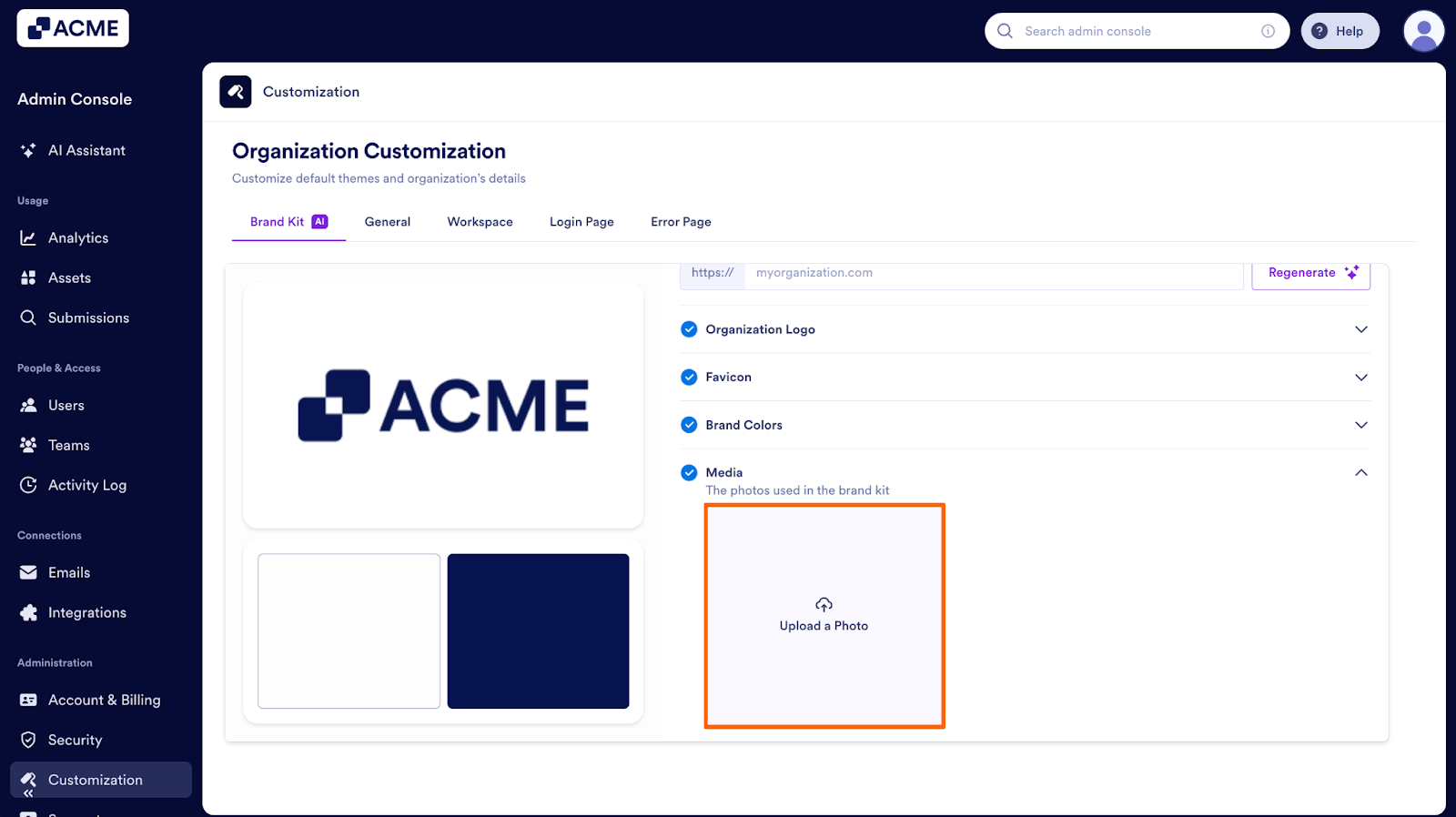Click the Brand Colors checkmark
This screenshot has width=1456, height=817.
(x=689, y=425)
